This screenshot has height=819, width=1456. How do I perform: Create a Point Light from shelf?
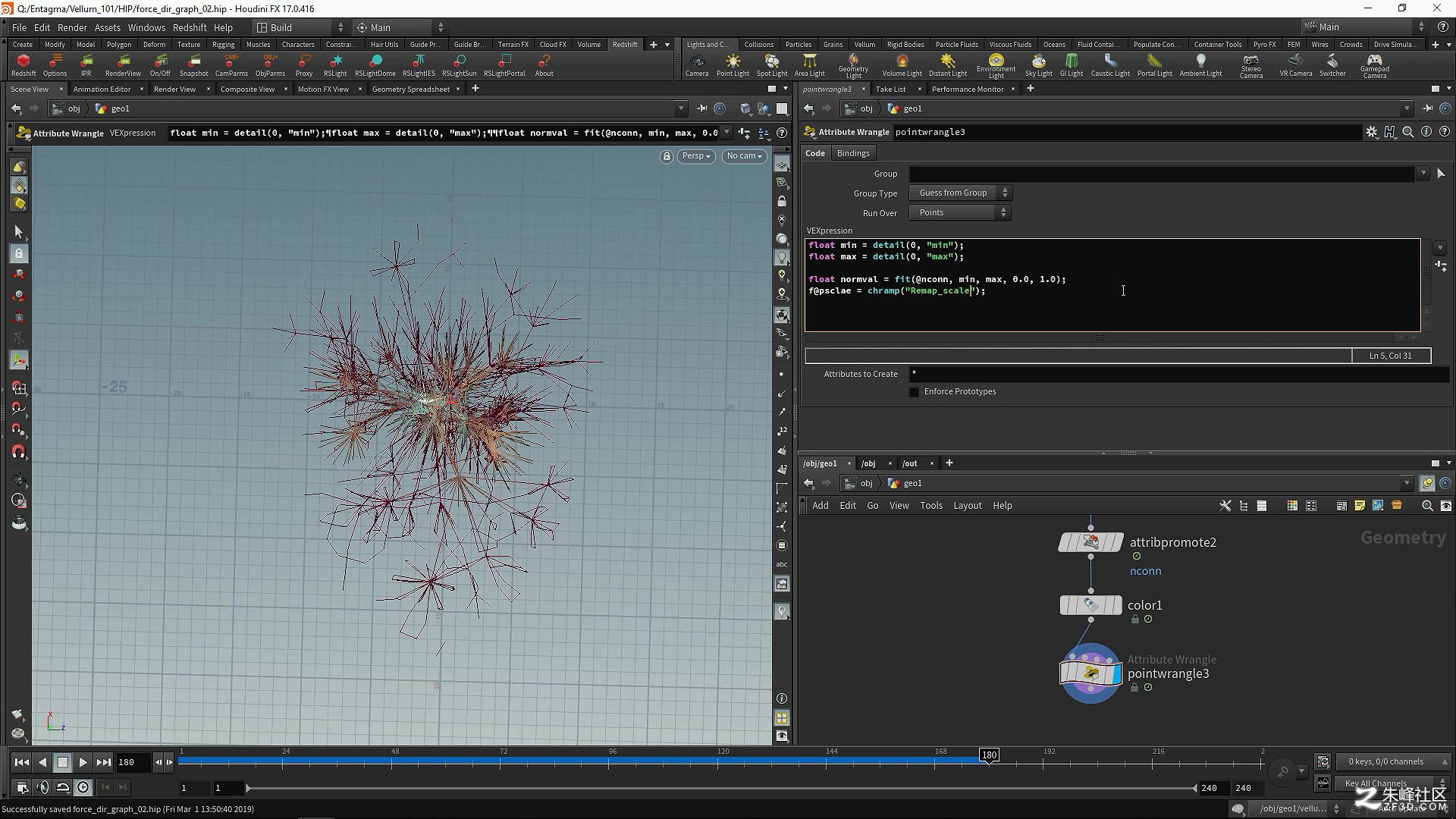[733, 65]
